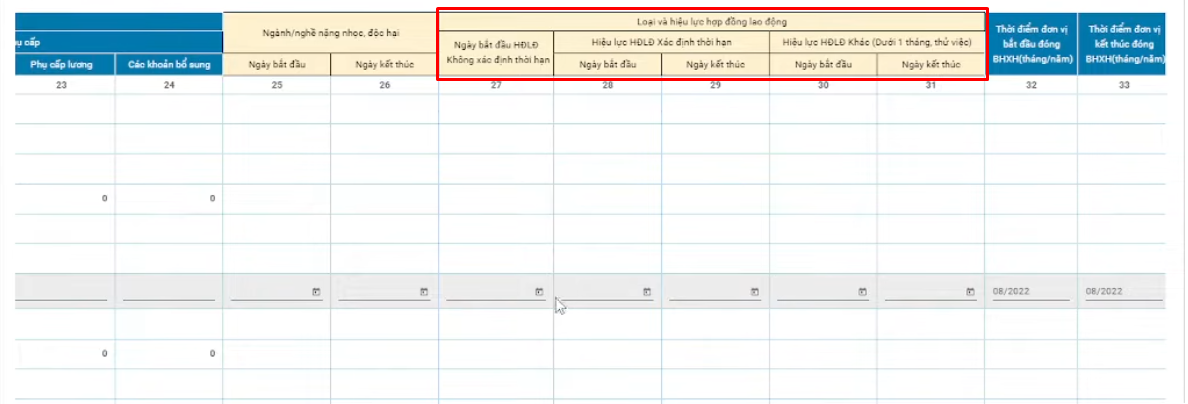Click column number 29

coord(715,86)
